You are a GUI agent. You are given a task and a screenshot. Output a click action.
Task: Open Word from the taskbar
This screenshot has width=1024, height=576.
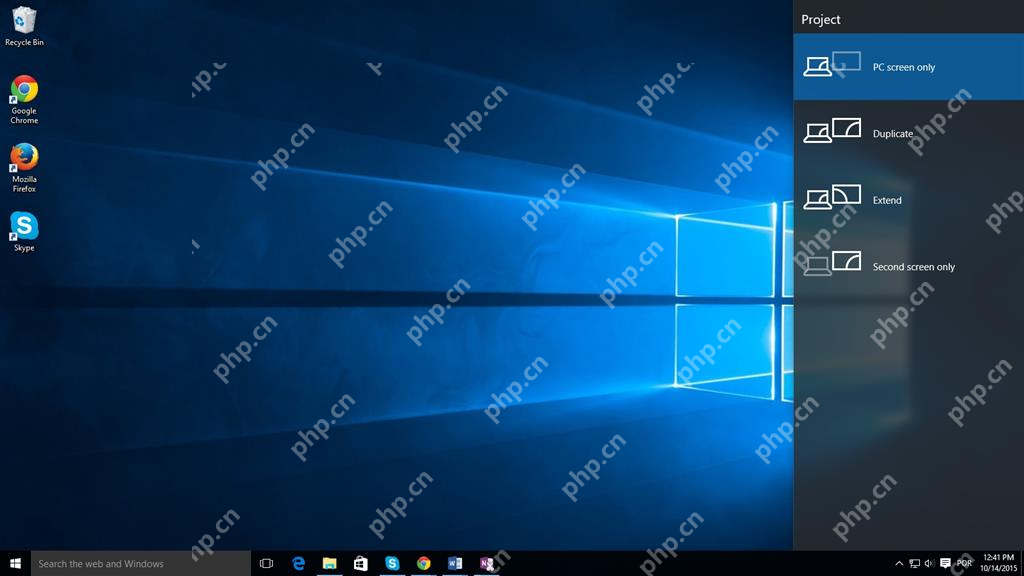pyautogui.click(x=455, y=563)
